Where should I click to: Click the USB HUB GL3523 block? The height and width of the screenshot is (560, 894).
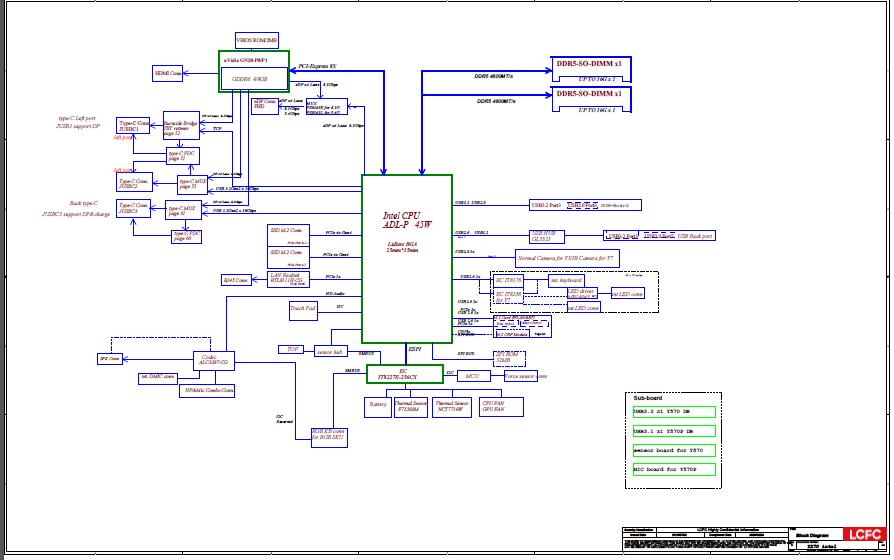coord(547,237)
